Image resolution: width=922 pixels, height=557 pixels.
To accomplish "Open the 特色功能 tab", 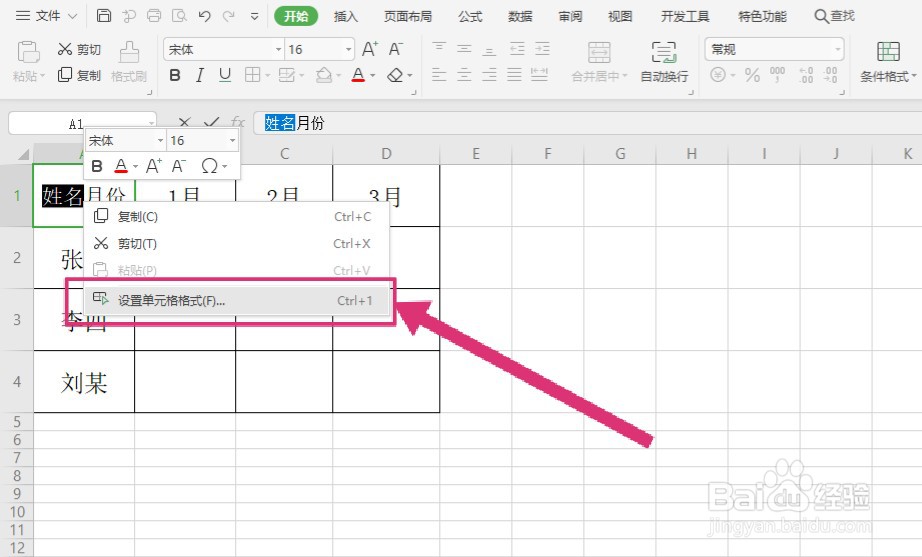I will (762, 16).
